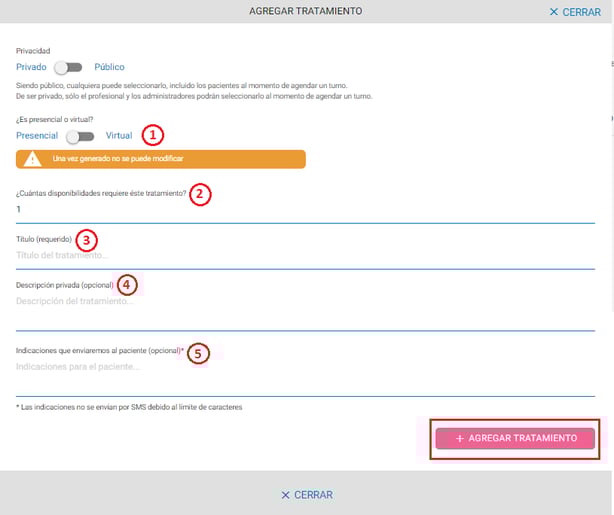
Task: Click the circled number 5 marker
Action: point(198,353)
